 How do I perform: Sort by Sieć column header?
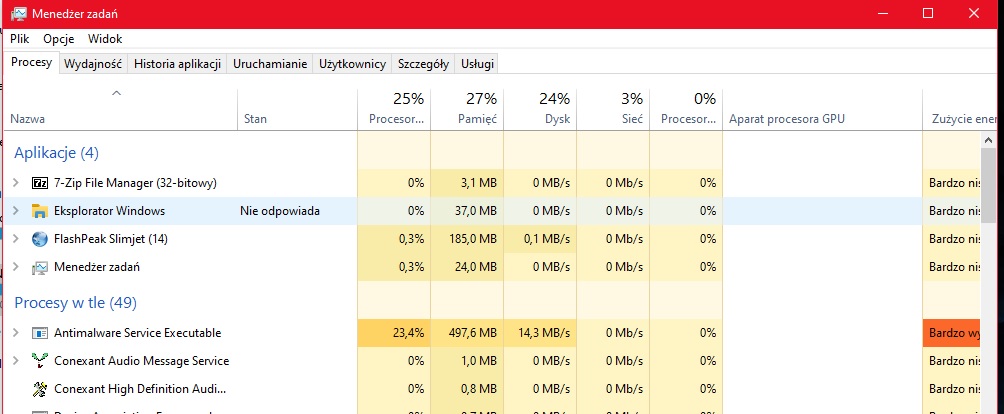(x=613, y=109)
